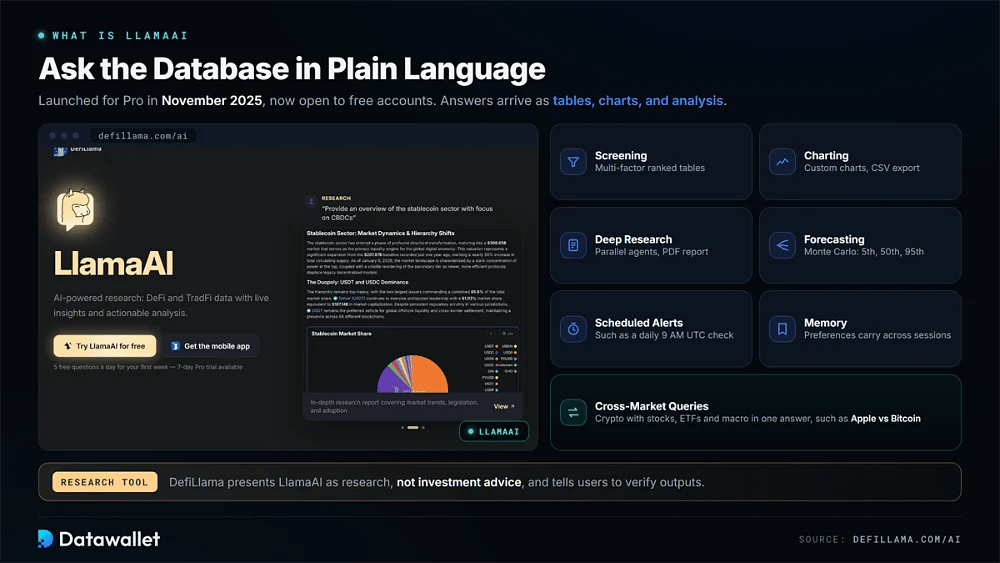
Task: Click Try LlamaAI for free button
Action: (105, 346)
